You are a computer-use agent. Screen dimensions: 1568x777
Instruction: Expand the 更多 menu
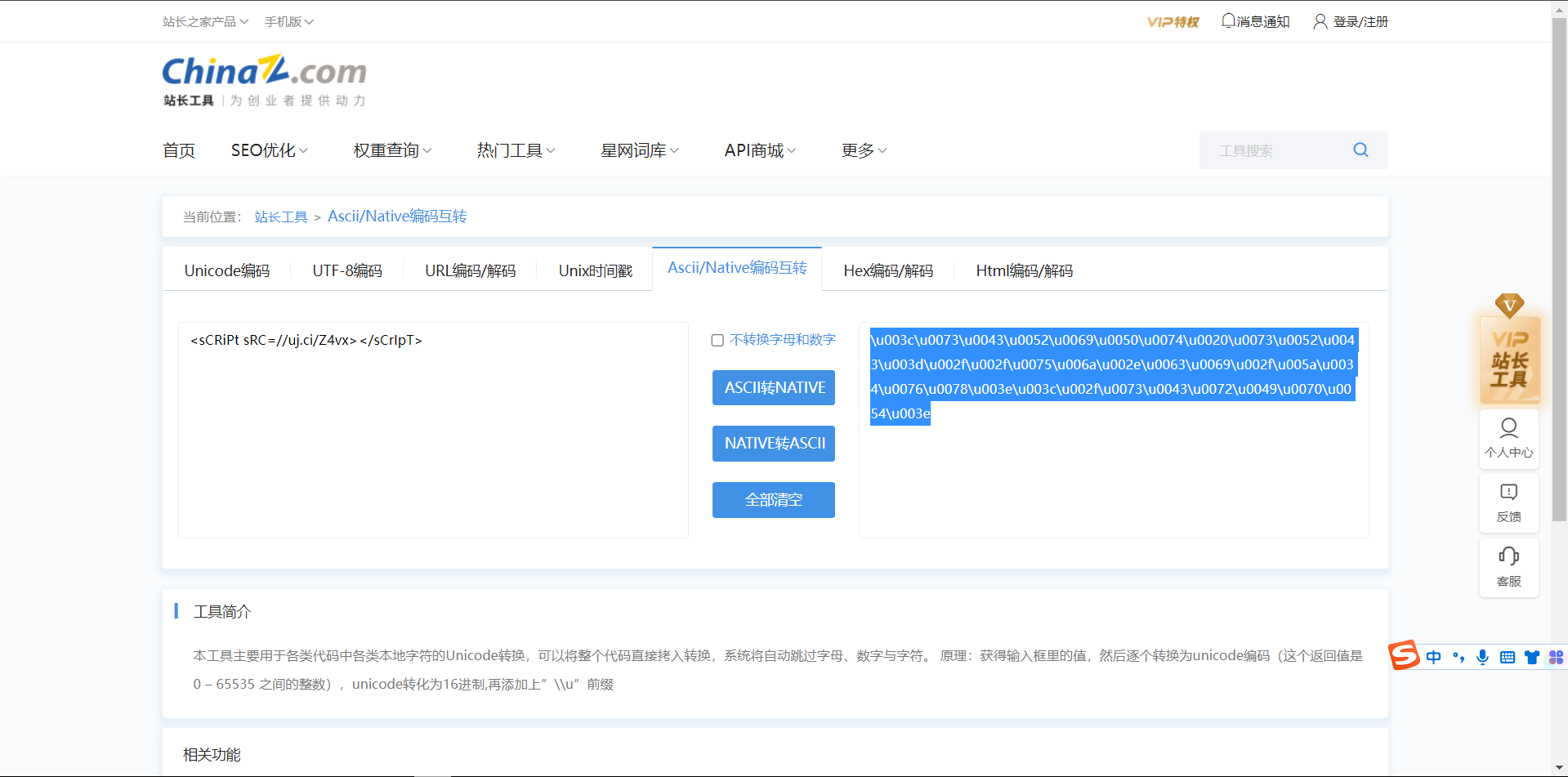tap(864, 150)
